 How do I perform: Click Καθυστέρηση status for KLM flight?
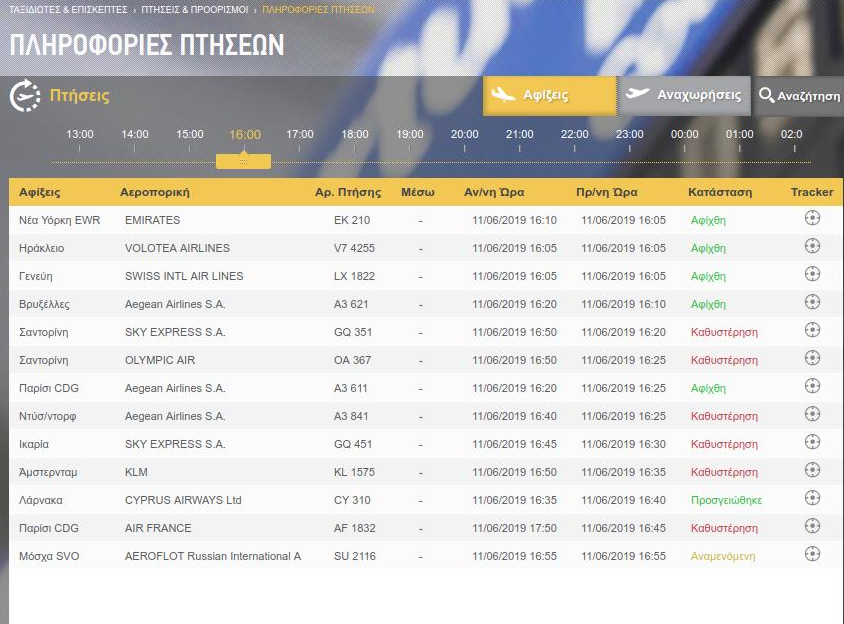[724, 472]
